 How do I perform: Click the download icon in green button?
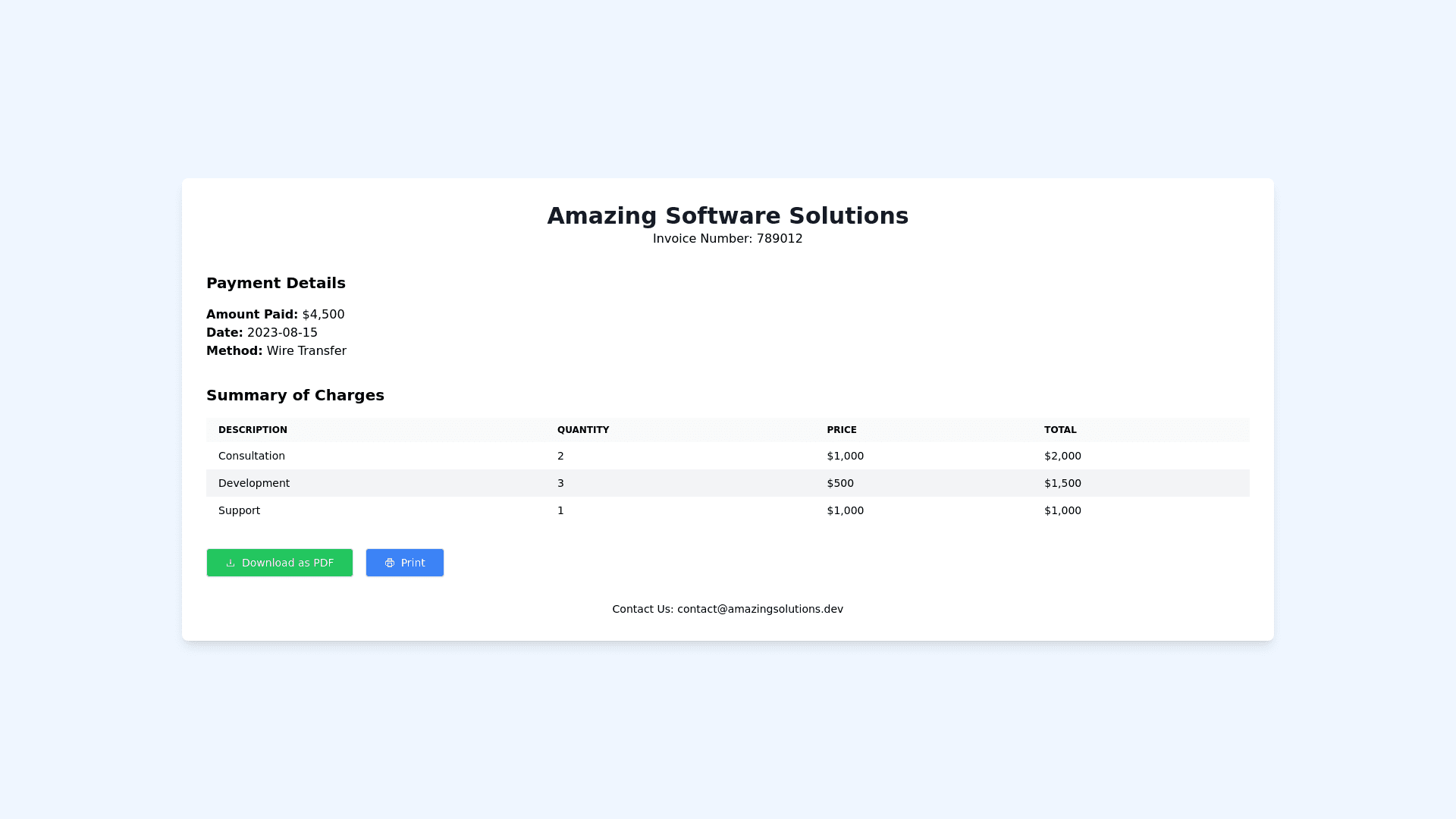(231, 563)
